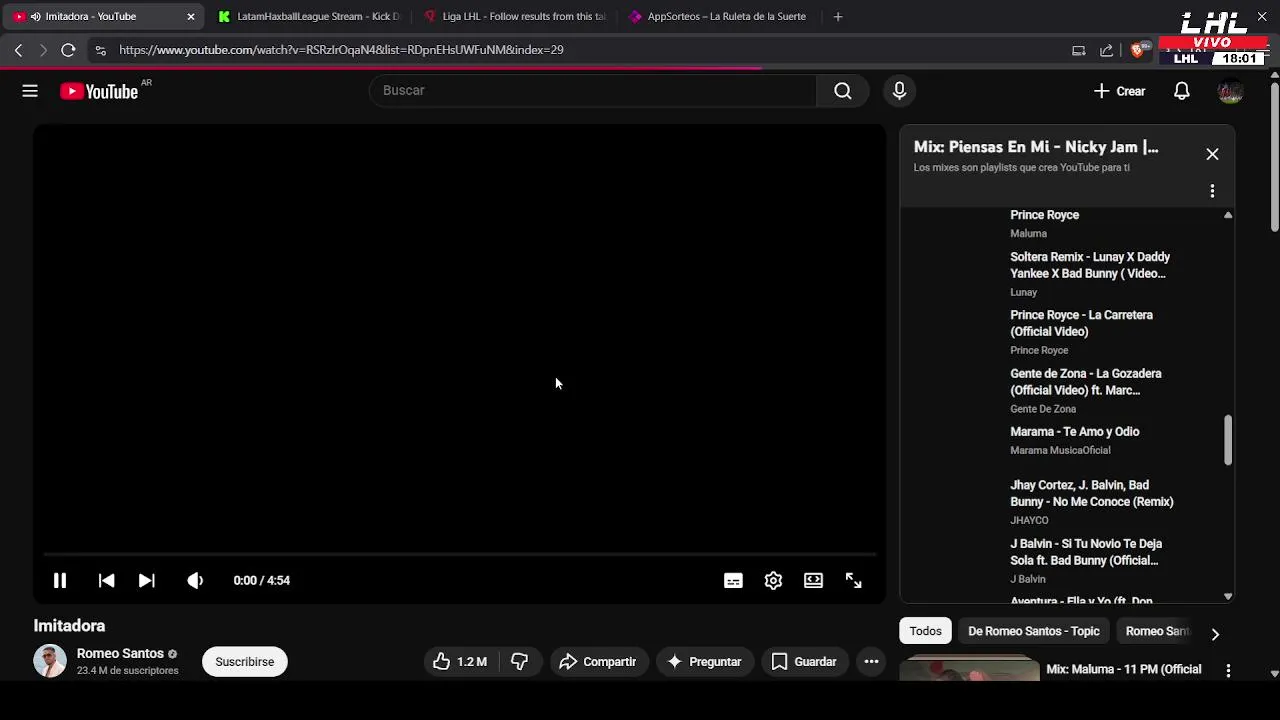Viewport: 1280px width, 720px height.
Task: Click the Preguntar button
Action: pos(704,662)
